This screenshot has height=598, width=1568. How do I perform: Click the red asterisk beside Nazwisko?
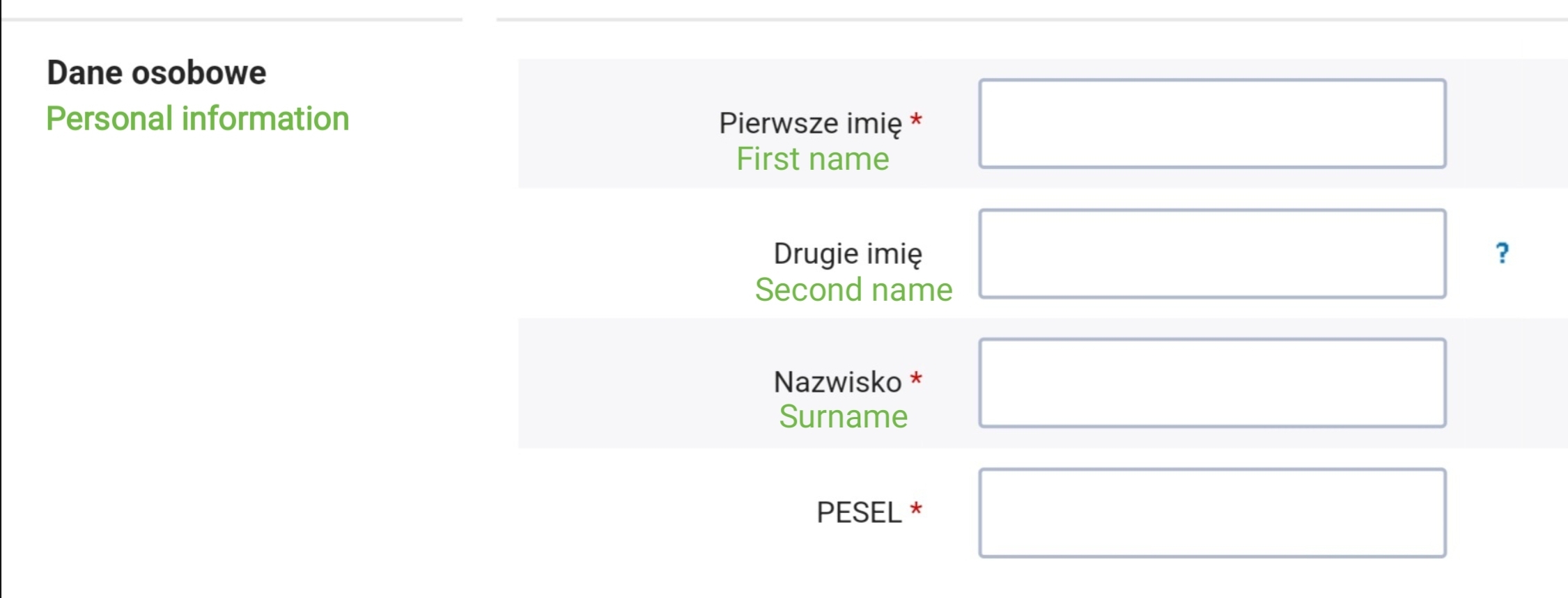click(x=917, y=379)
